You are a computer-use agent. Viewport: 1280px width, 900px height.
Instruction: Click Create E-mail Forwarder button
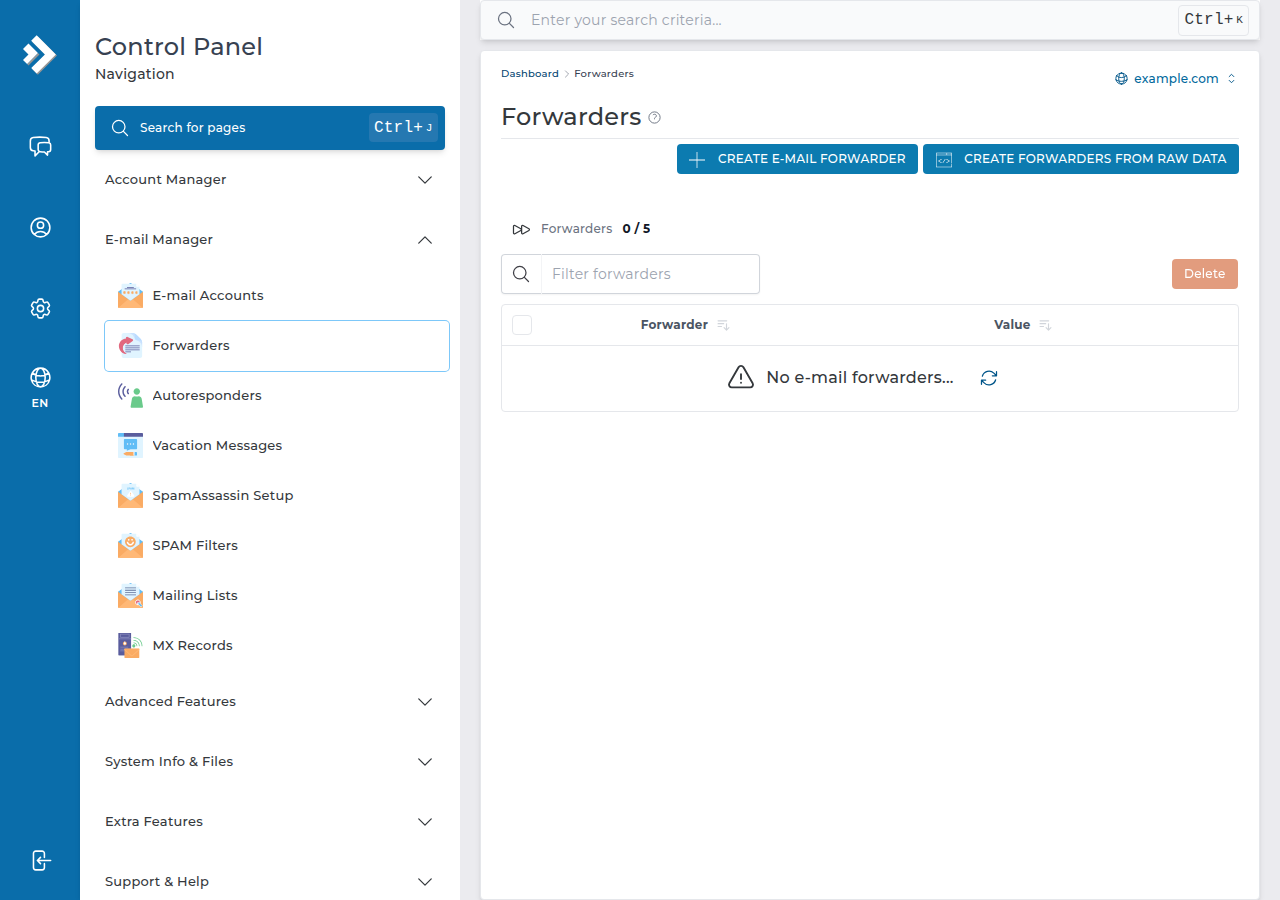click(x=797, y=159)
